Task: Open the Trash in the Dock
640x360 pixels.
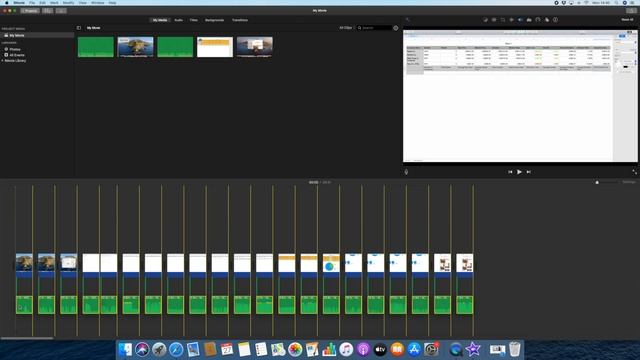Action: click(515, 349)
